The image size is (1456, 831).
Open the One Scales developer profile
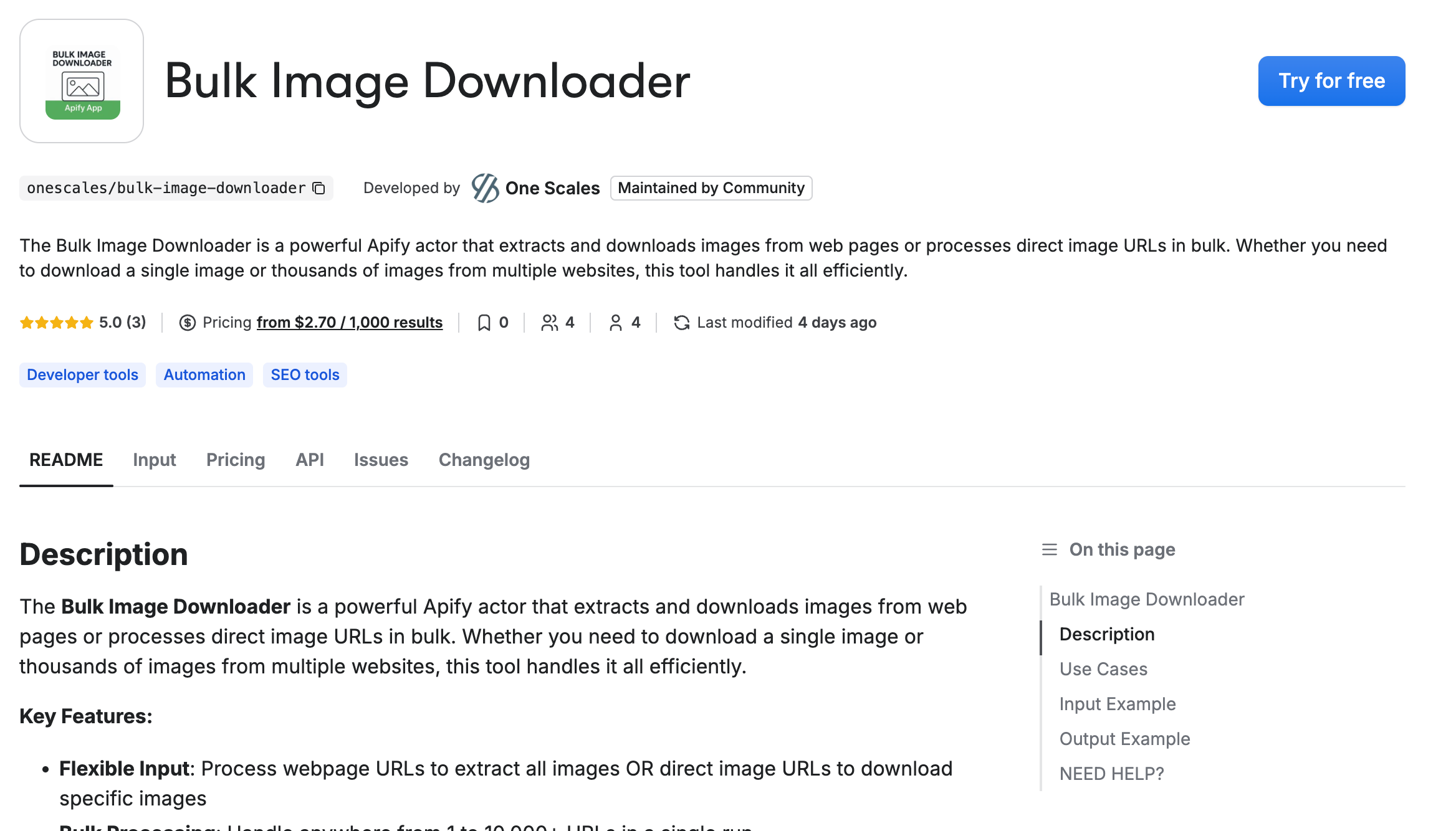click(x=552, y=188)
